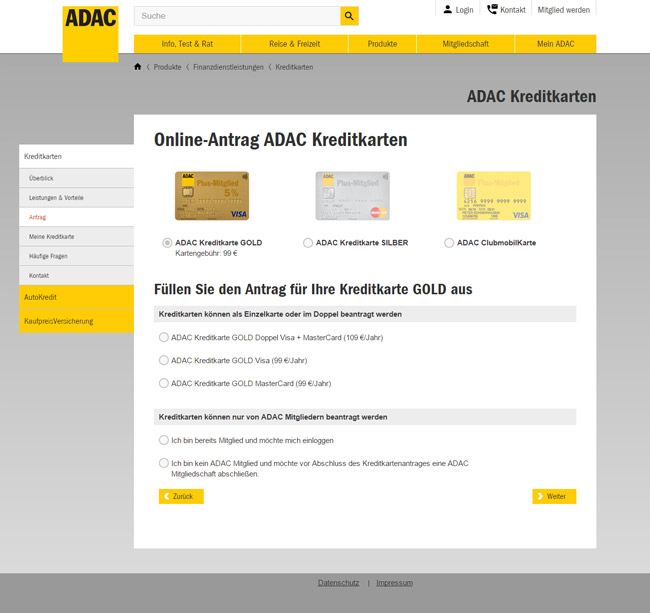Click the Login person icon
The image size is (650, 613).
448,9
